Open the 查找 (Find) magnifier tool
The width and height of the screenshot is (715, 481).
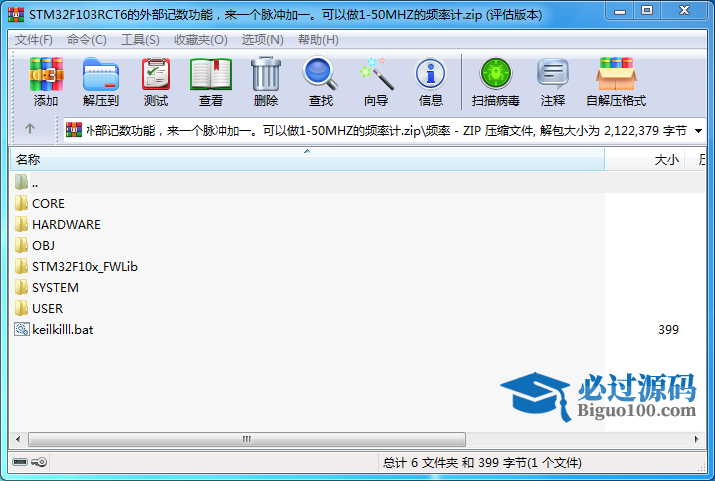[320, 73]
